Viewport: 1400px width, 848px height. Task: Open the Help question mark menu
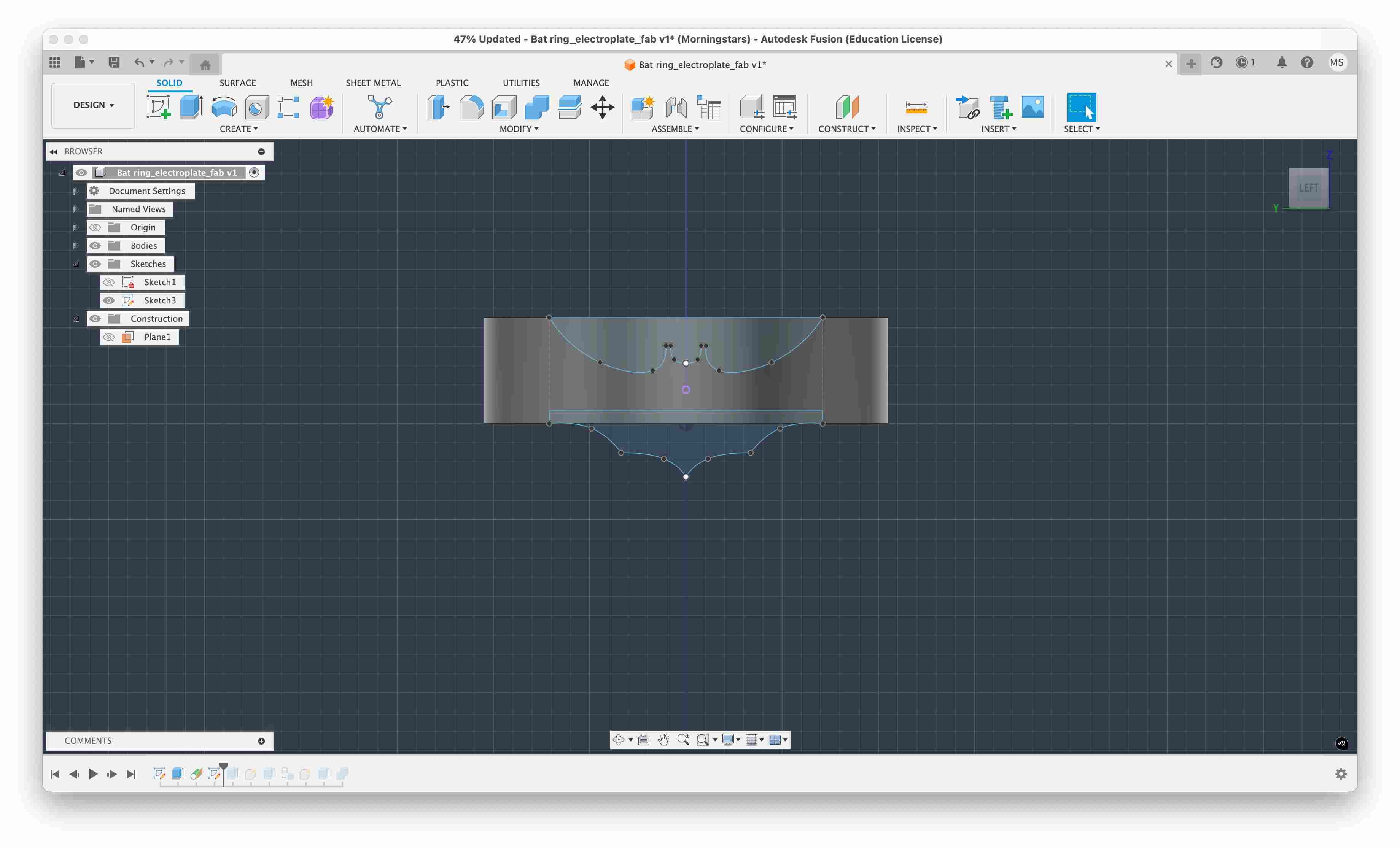tap(1307, 62)
